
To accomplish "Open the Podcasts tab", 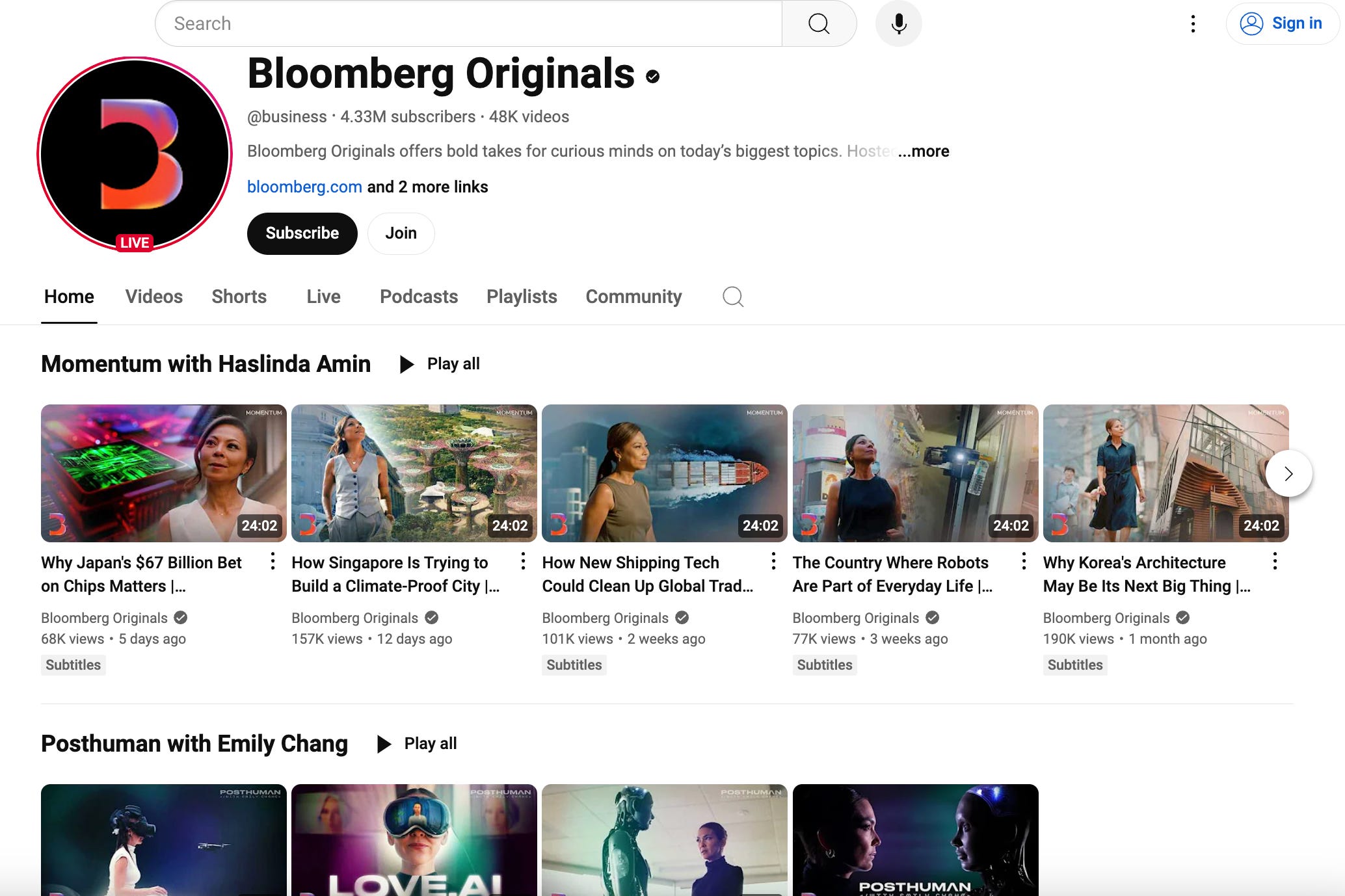I will point(419,297).
